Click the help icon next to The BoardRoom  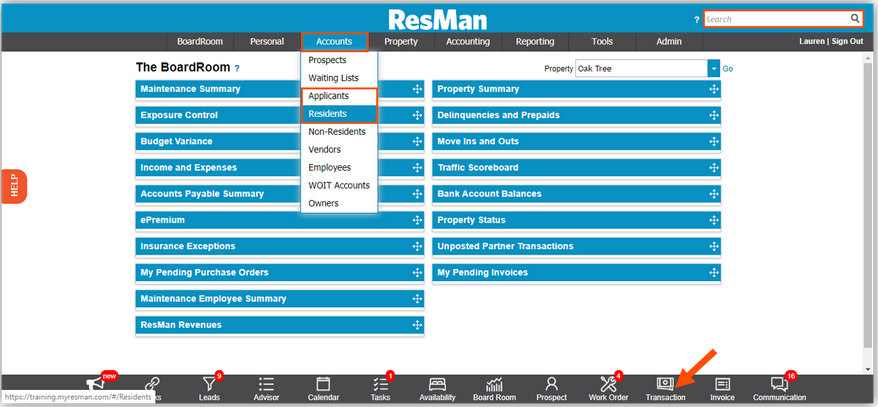[237, 68]
